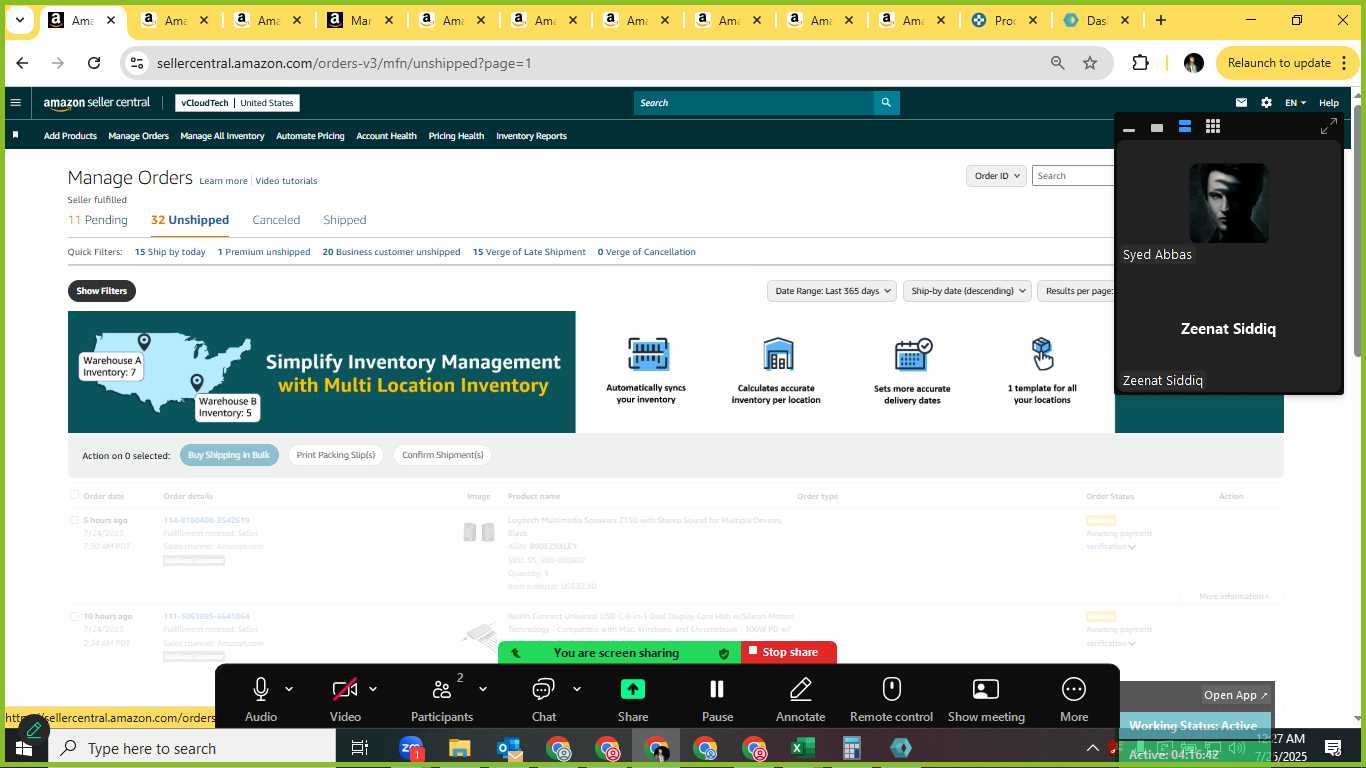Mute the Zoom Audio microphone
The height and width of the screenshot is (768, 1366).
261,689
